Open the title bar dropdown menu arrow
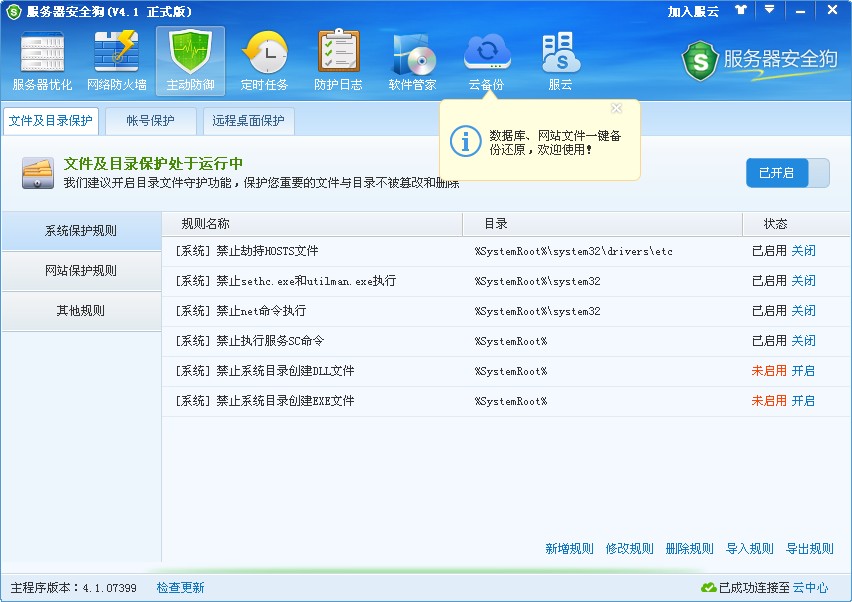This screenshot has height=602, width=852. pyautogui.click(x=768, y=10)
